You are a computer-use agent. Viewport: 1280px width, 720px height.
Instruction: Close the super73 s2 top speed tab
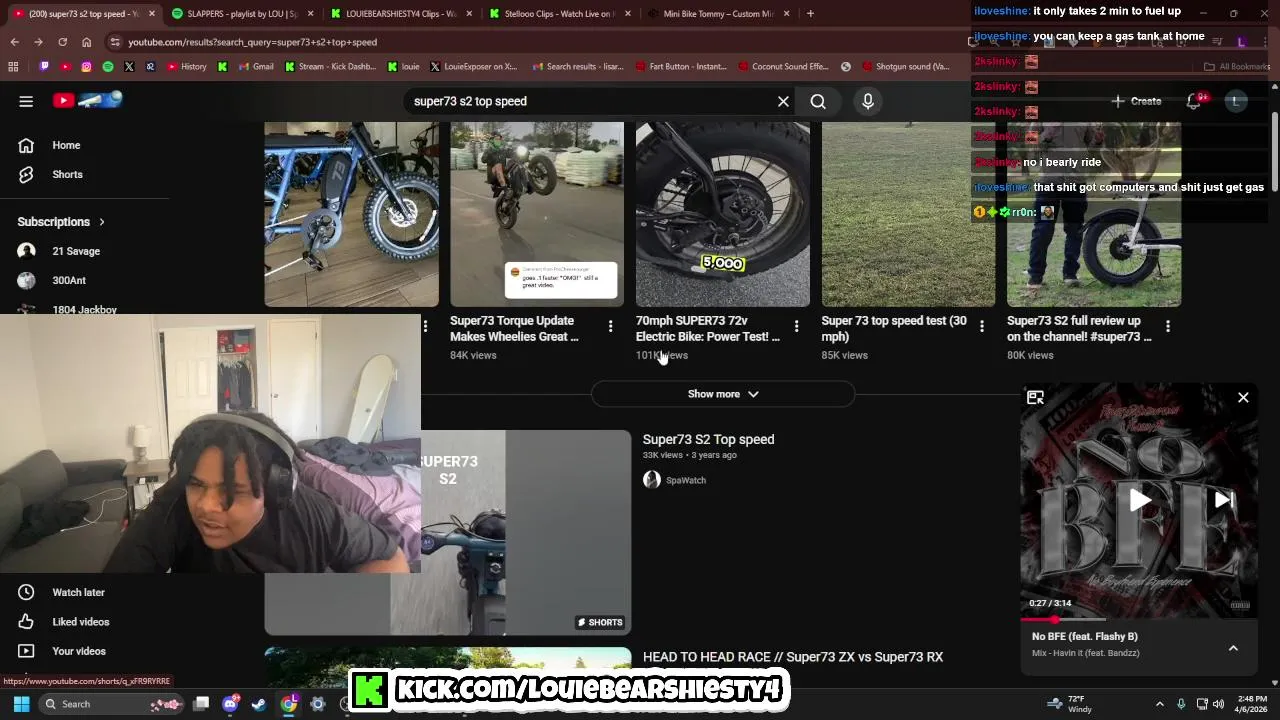pyautogui.click(x=152, y=14)
